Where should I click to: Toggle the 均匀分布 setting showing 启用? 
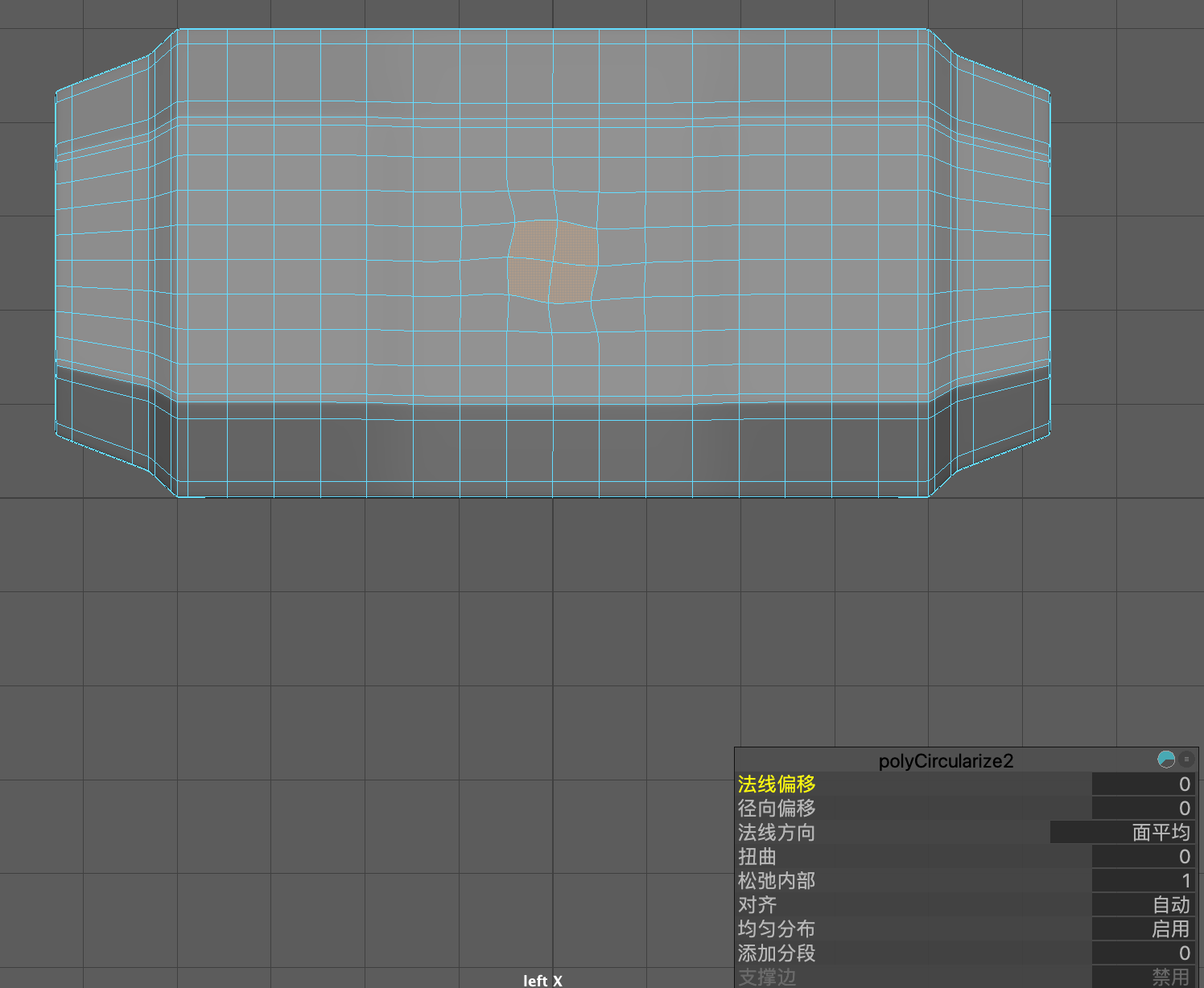[x=1144, y=928]
